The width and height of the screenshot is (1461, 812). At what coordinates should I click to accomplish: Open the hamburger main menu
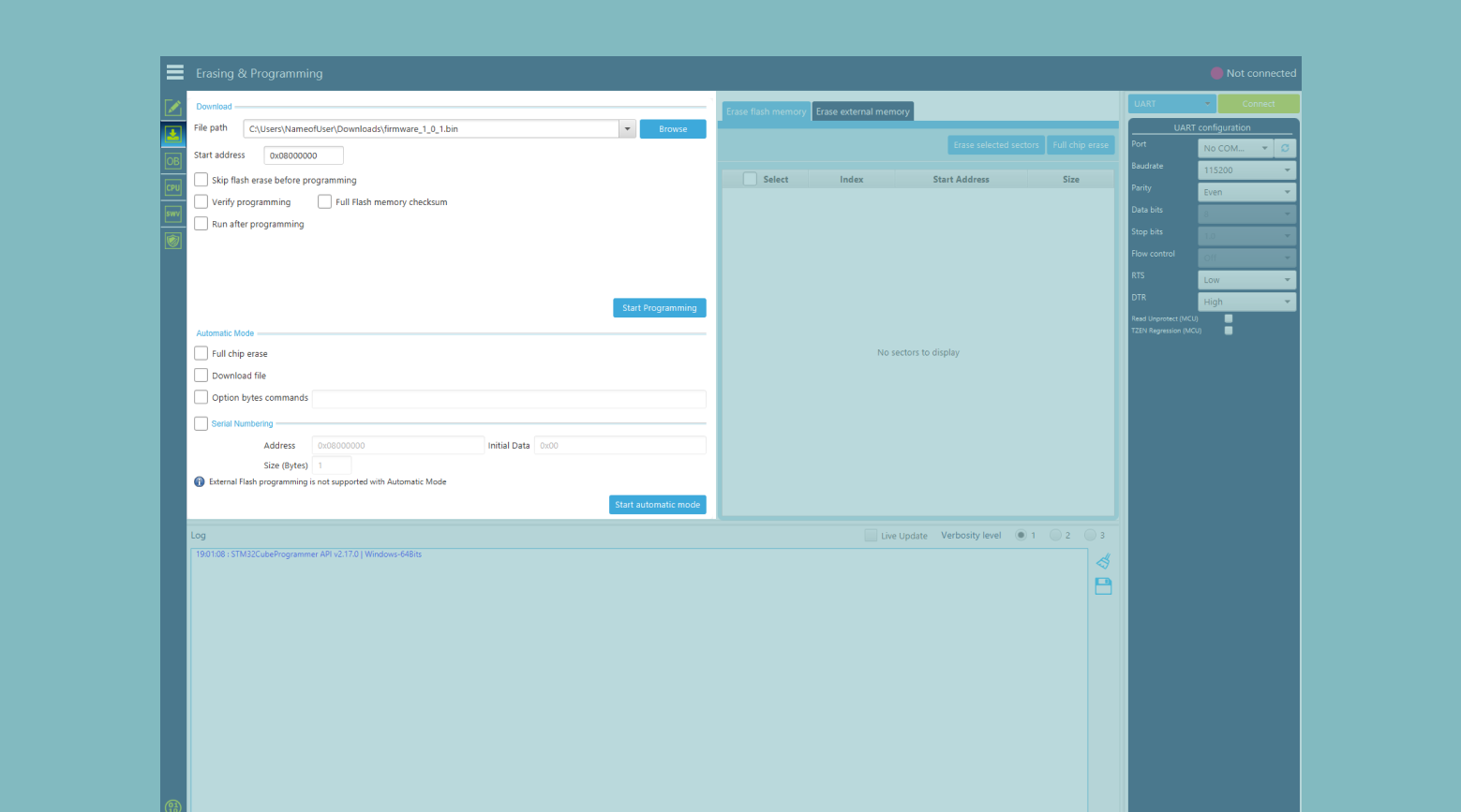[x=174, y=72]
